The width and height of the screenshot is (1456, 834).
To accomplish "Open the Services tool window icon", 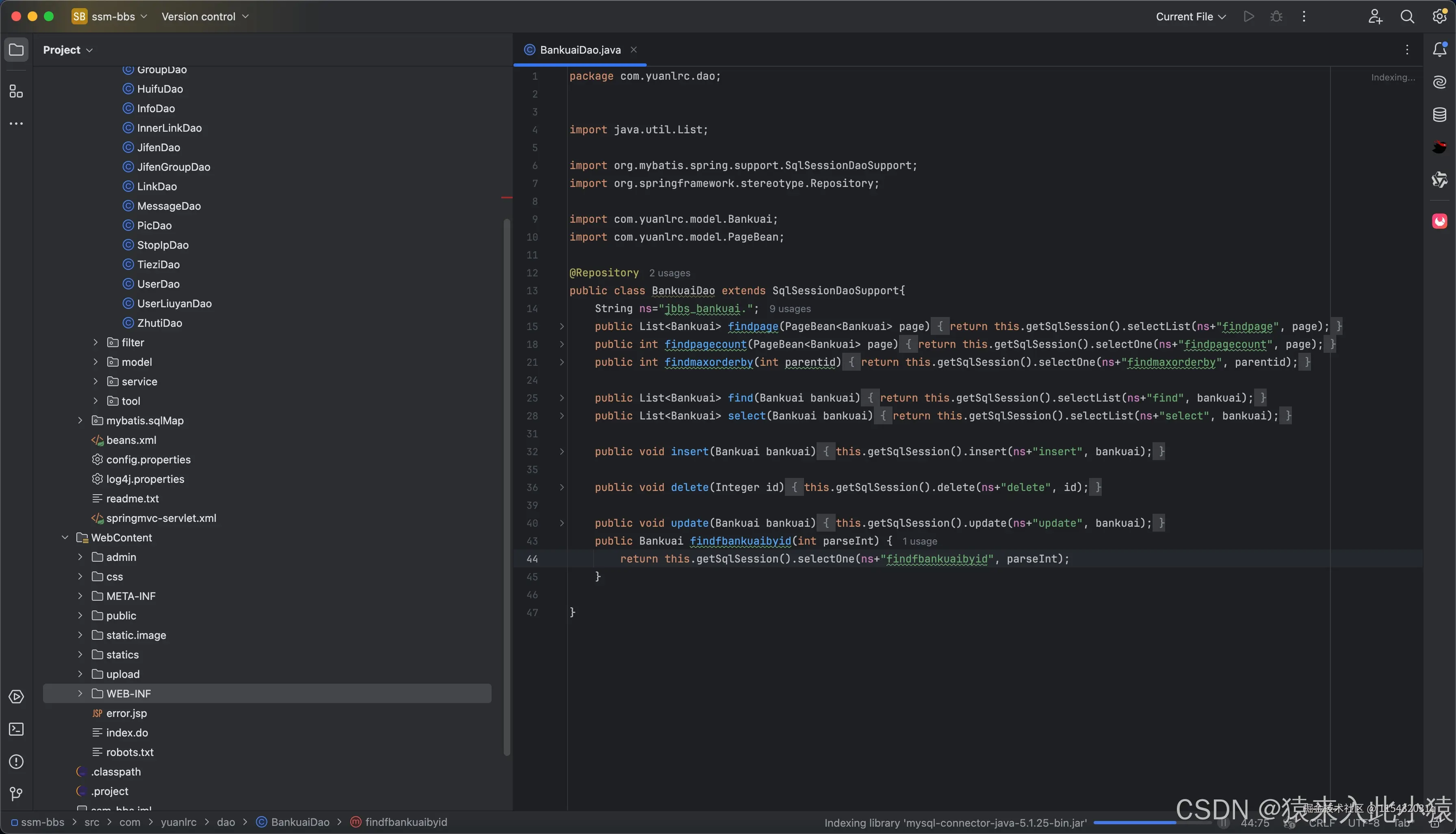I will [16, 697].
